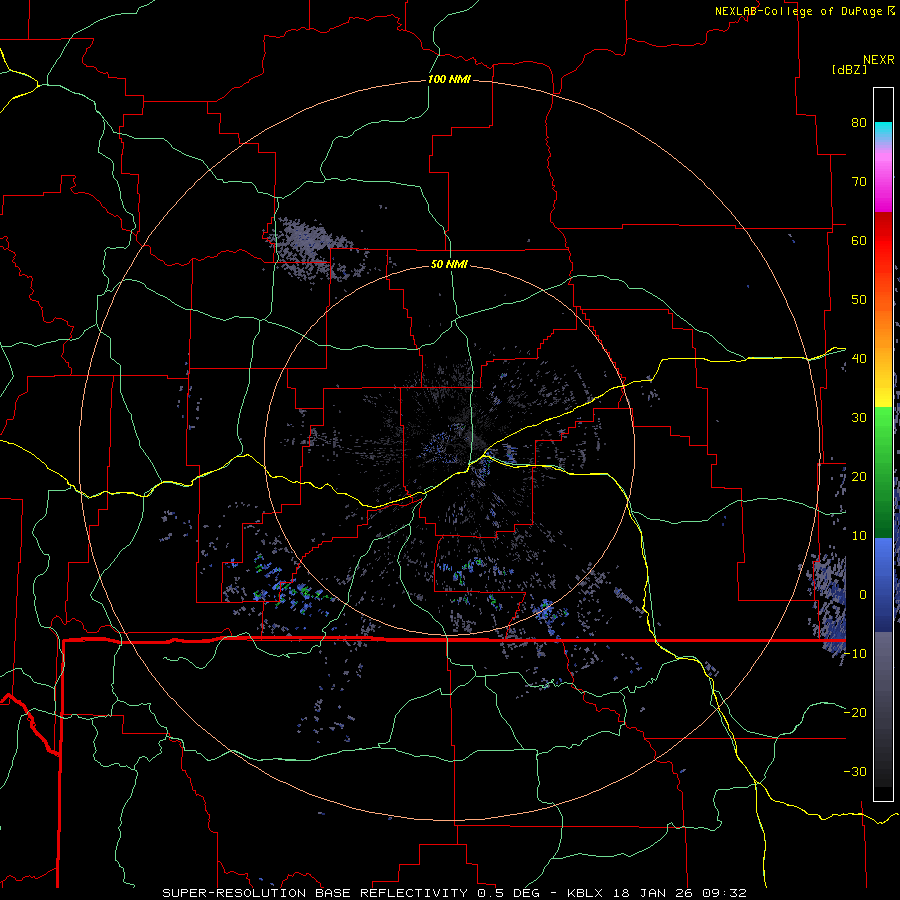
Task: Click the 40 dBZ value on the color scale
Action: pyautogui.click(x=859, y=359)
